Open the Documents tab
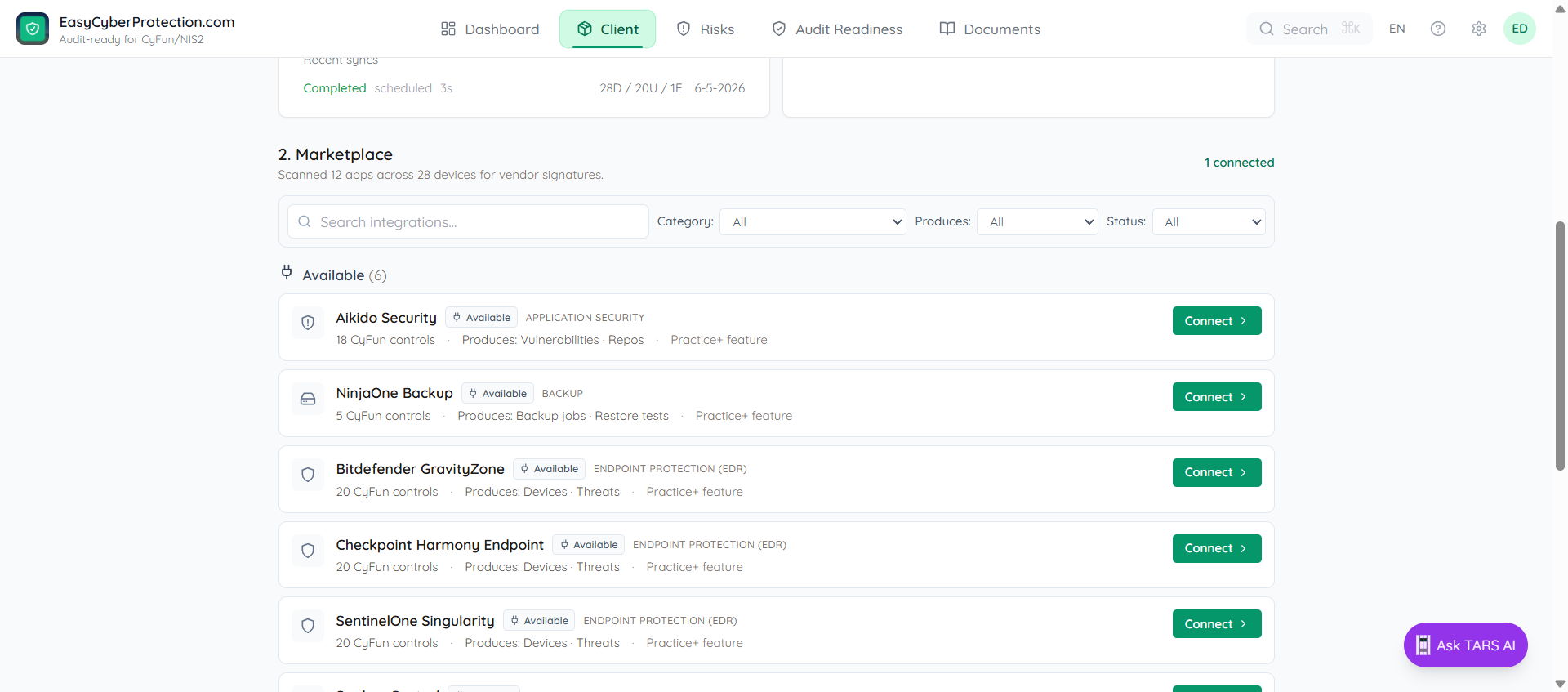Image resolution: width=1568 pixels, height=692 pixels. pyautogui.click(x=990, y=29)
